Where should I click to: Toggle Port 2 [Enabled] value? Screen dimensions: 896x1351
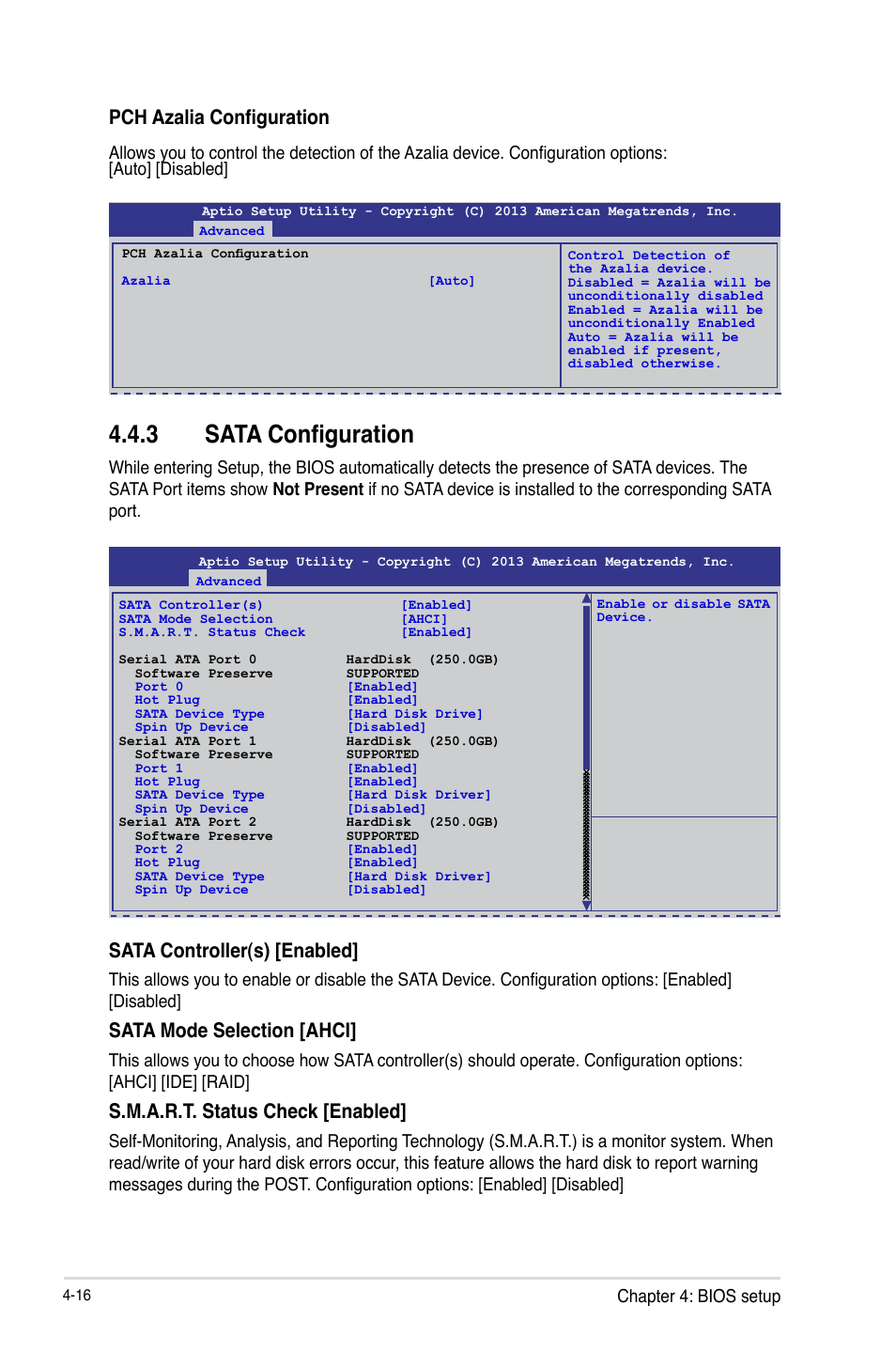(x=382, y=849)
